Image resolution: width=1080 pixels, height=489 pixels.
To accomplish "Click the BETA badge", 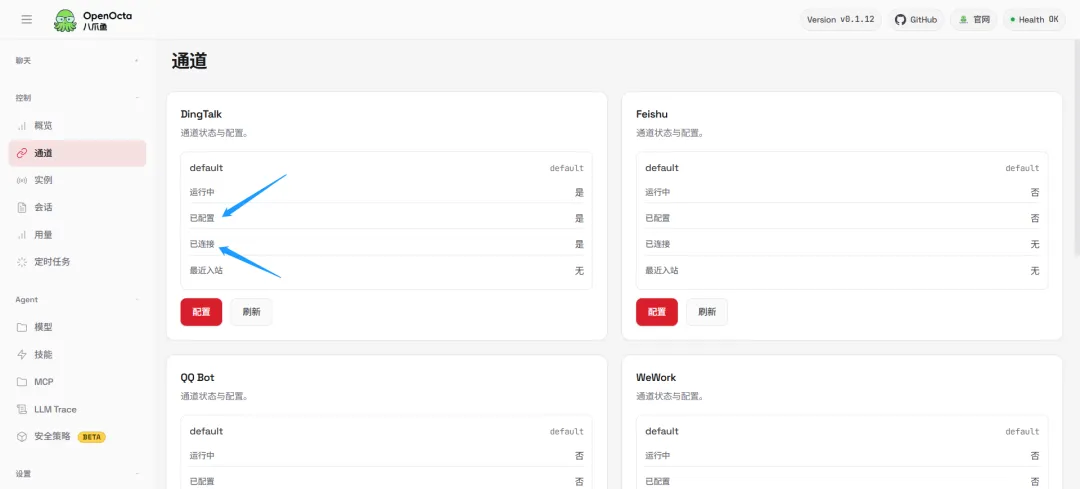I will point(91,437).
